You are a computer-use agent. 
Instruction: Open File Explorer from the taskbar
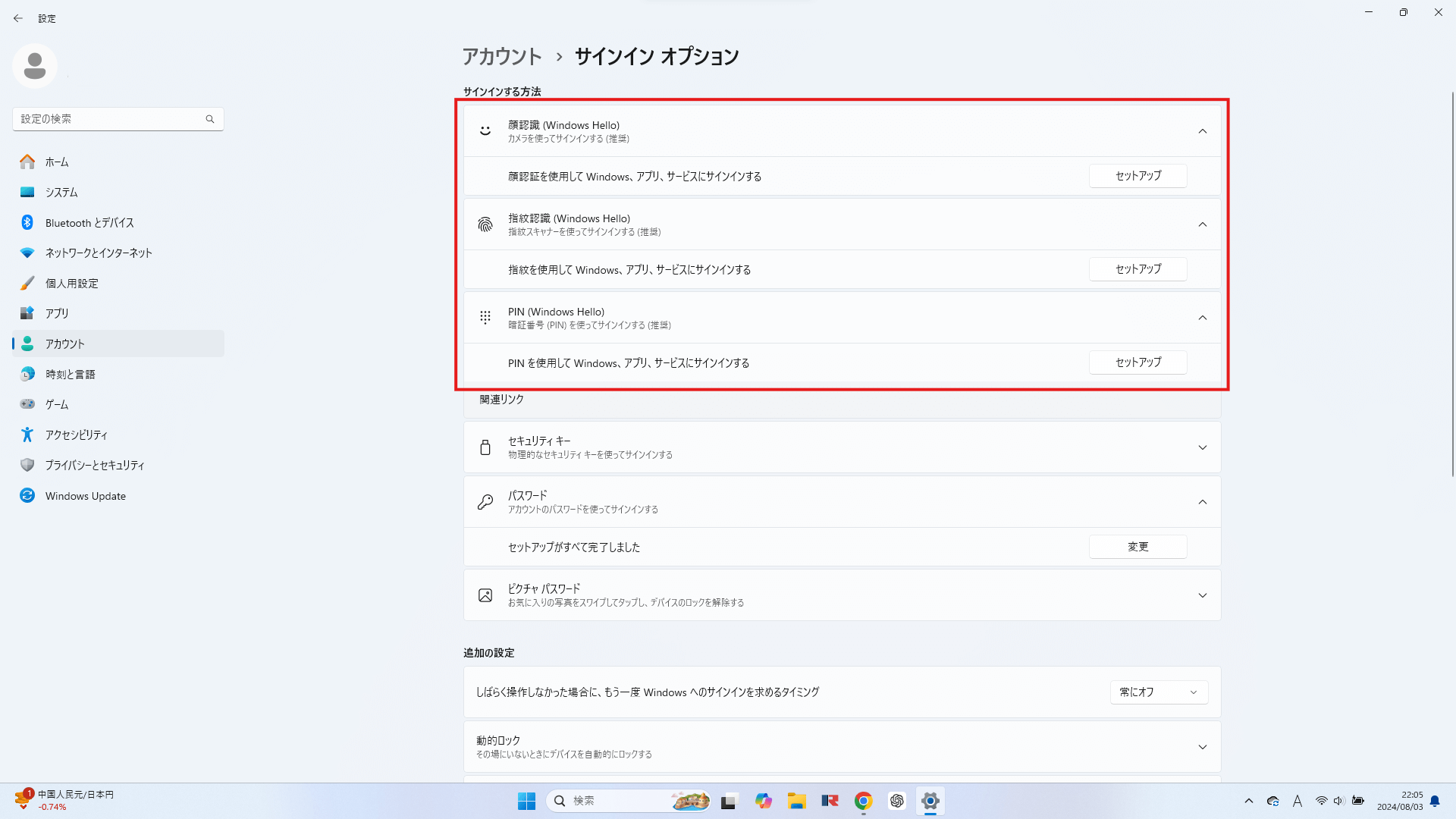(796, 801)
